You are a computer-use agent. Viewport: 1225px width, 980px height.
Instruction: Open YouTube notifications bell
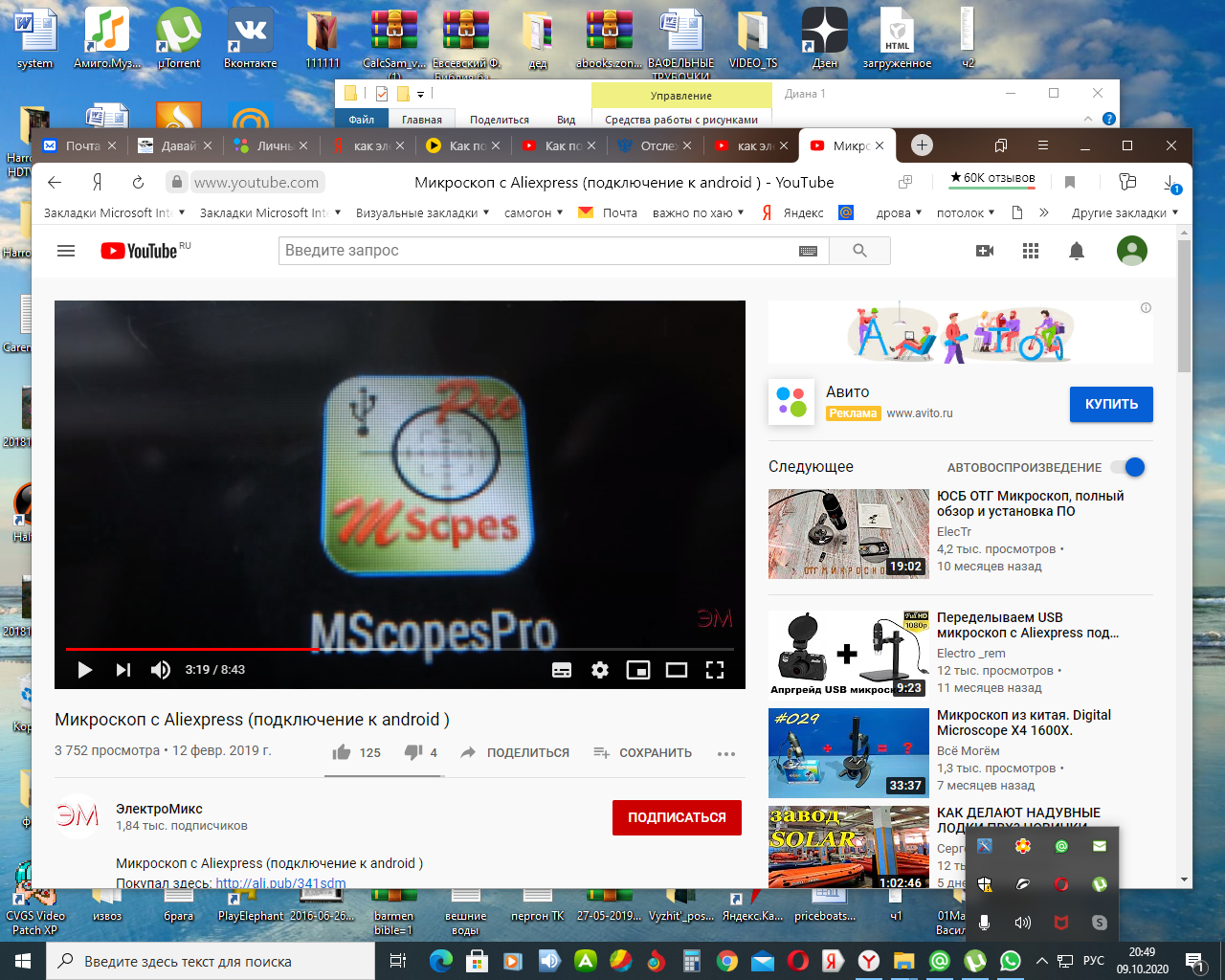pyautogui.click(x=1077, y=251)
